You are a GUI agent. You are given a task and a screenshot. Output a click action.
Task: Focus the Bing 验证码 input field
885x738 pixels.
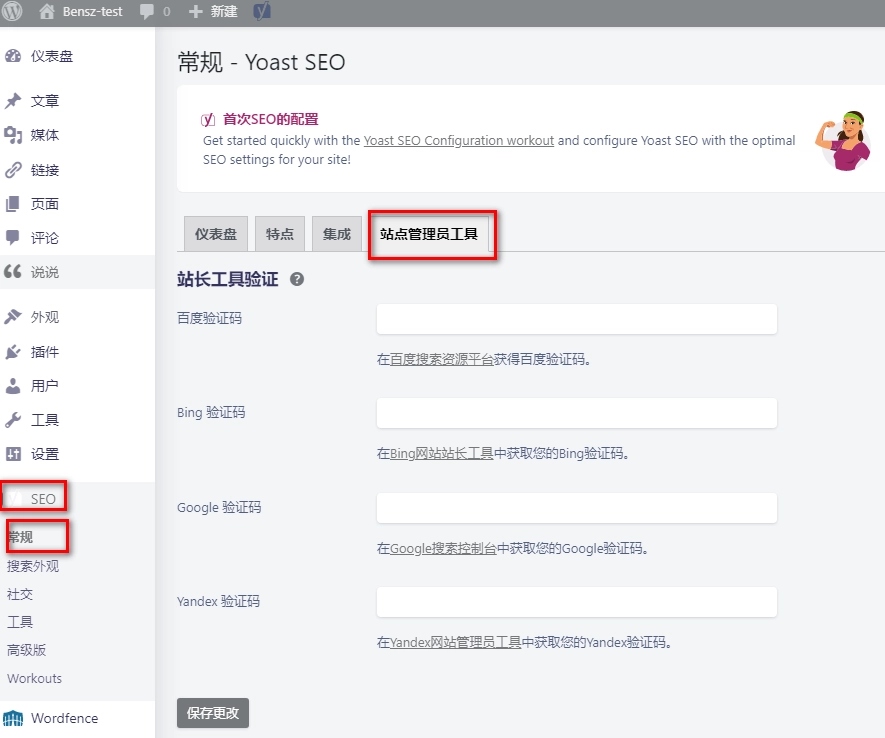pos(577,413)
